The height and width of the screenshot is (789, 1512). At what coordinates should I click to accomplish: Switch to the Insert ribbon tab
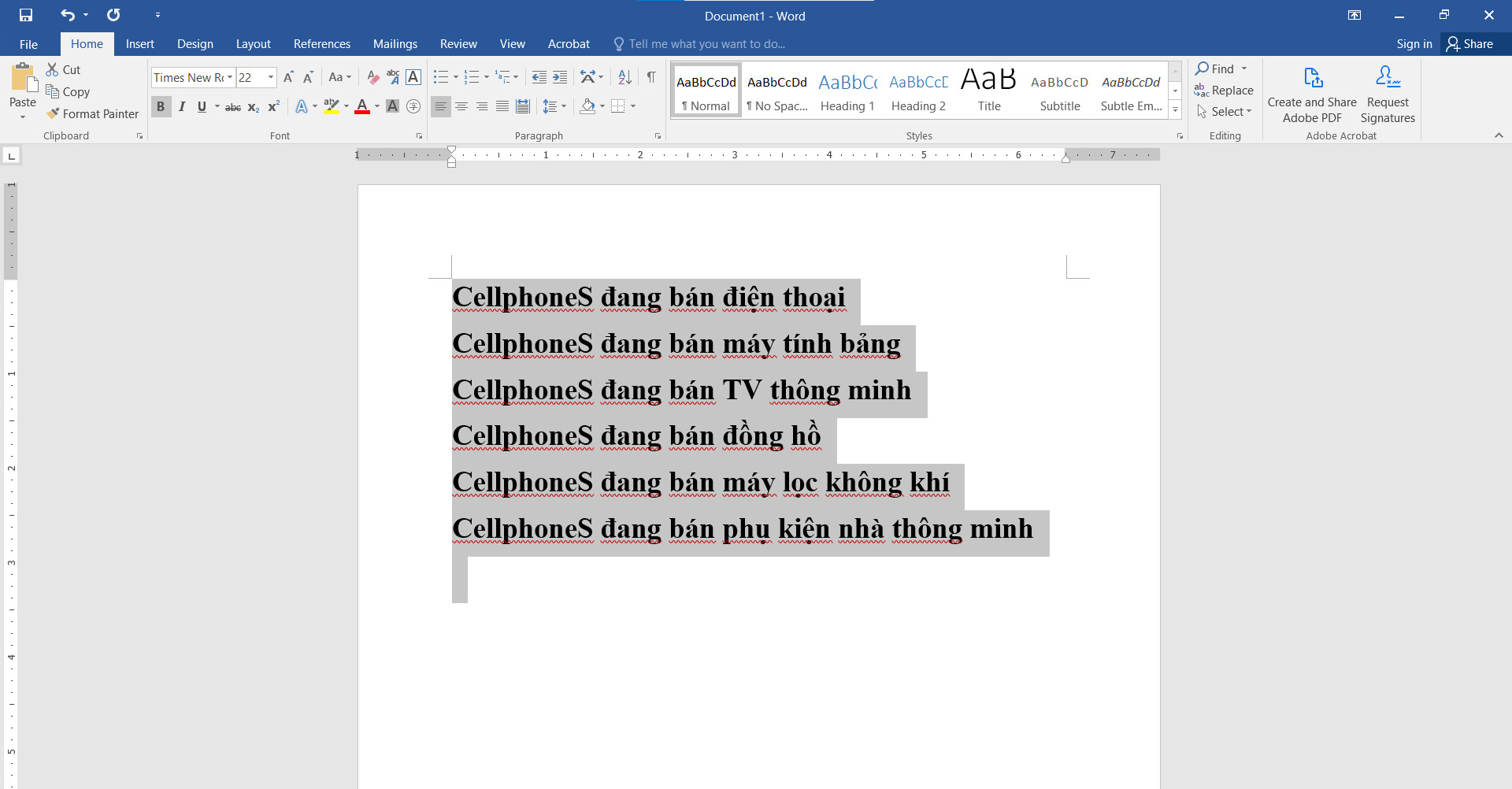click(x=139, y=44)
